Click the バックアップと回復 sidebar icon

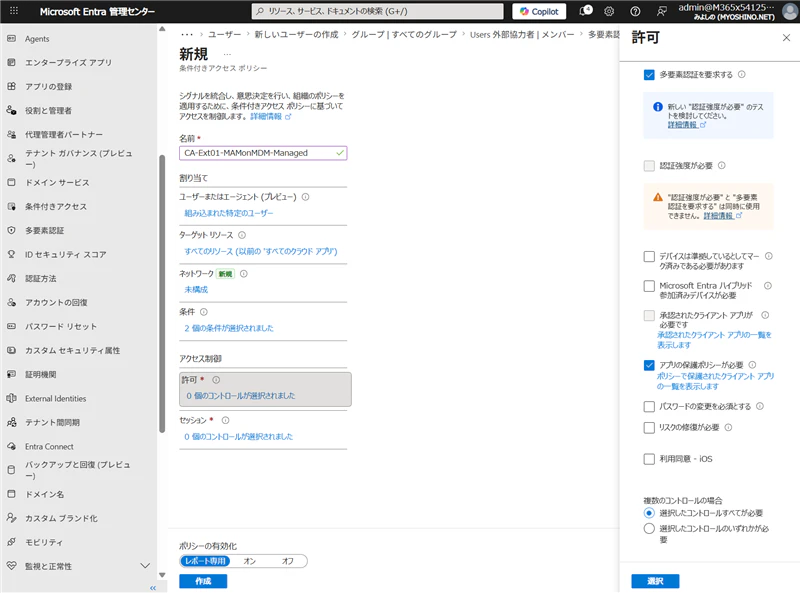(x=11, y=470)
